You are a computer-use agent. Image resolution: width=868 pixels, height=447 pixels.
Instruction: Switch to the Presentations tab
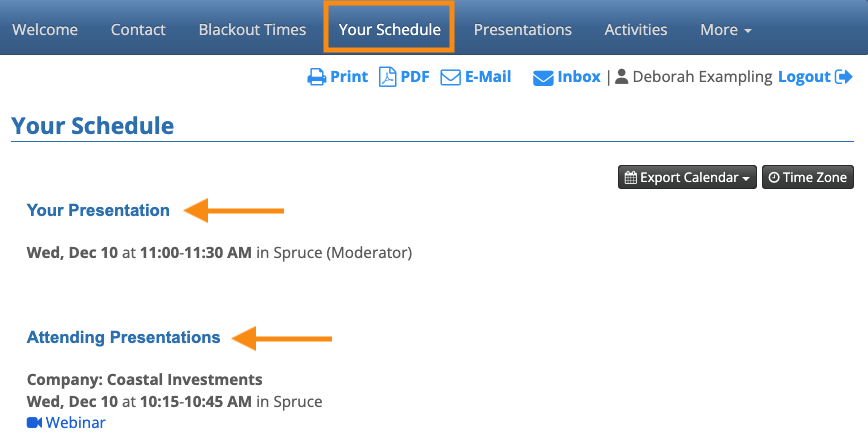click(522, 30)
